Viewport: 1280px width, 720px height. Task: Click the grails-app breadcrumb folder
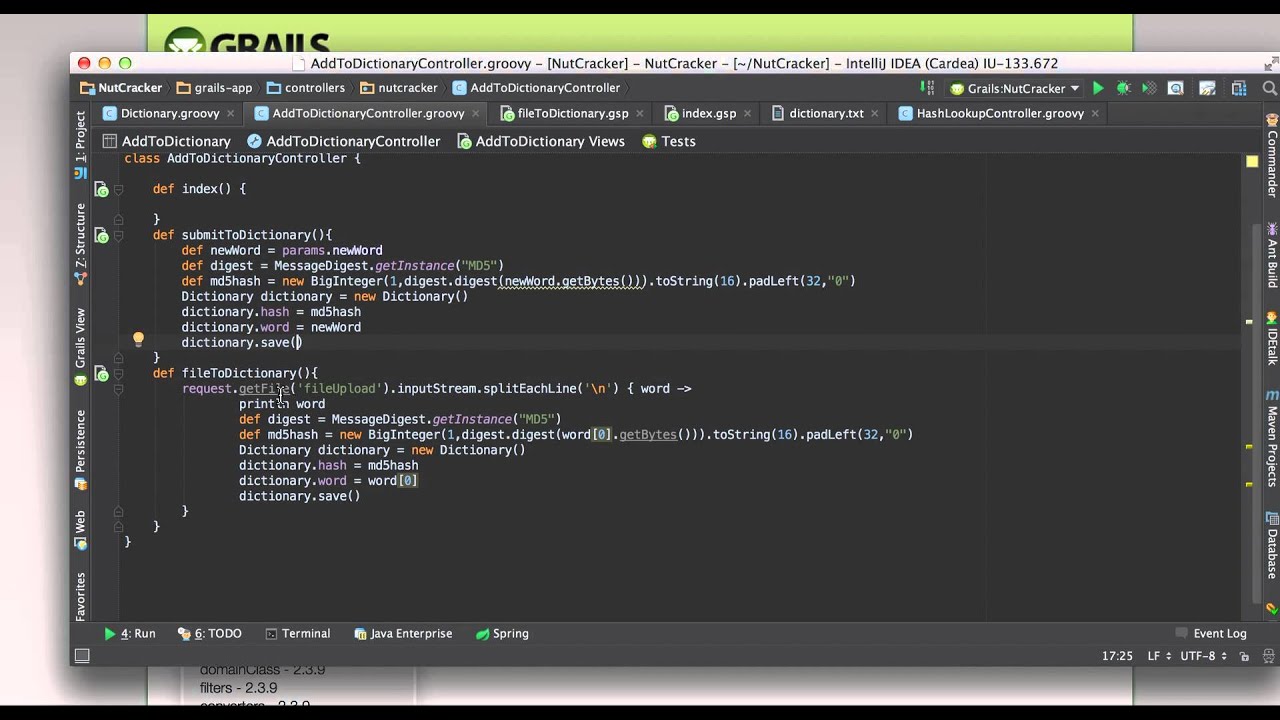[x=214, y=88]
